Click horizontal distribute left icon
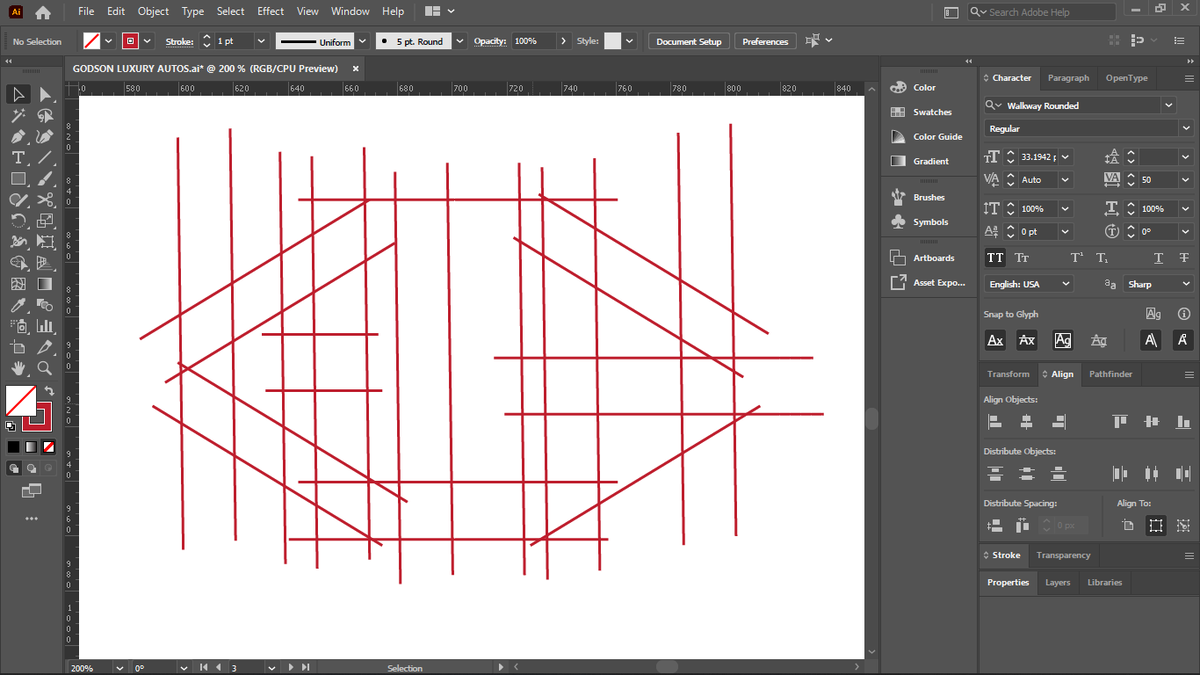Image resolution: width=1200 pixels, height=675 pixels. (1120, 473)
